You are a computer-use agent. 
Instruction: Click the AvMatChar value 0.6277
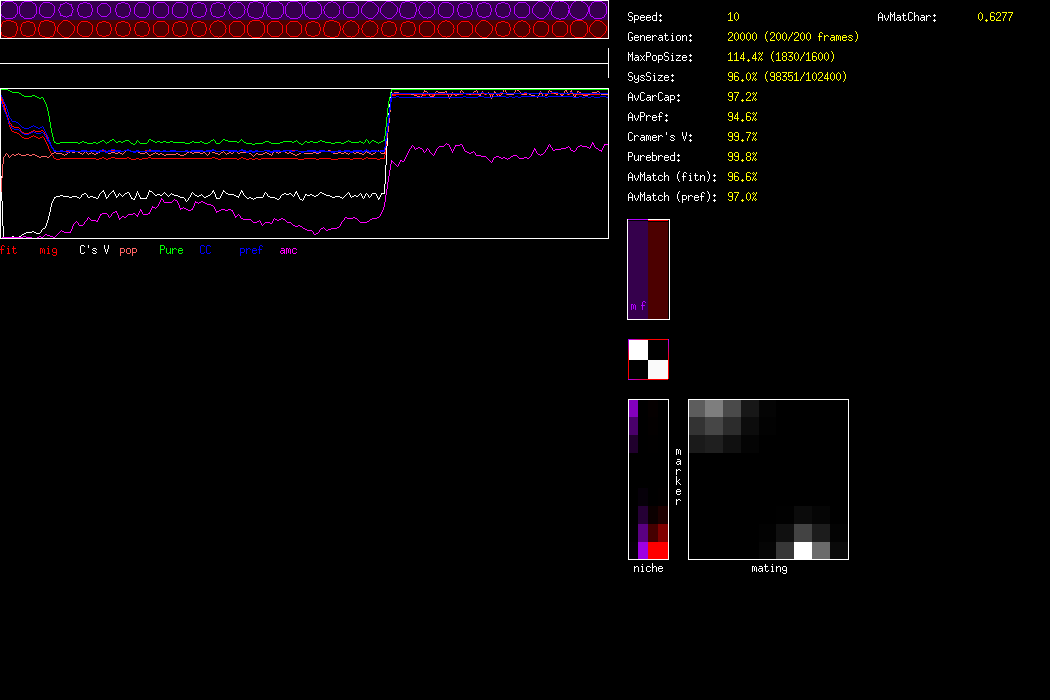coord(994,17)
